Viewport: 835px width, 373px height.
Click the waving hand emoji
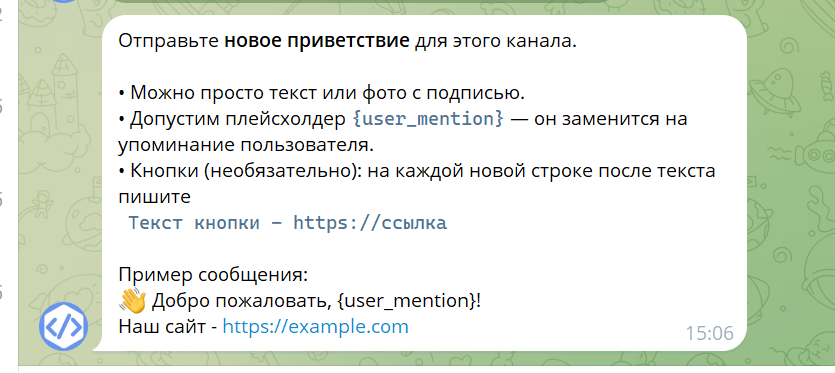[132, 301]
